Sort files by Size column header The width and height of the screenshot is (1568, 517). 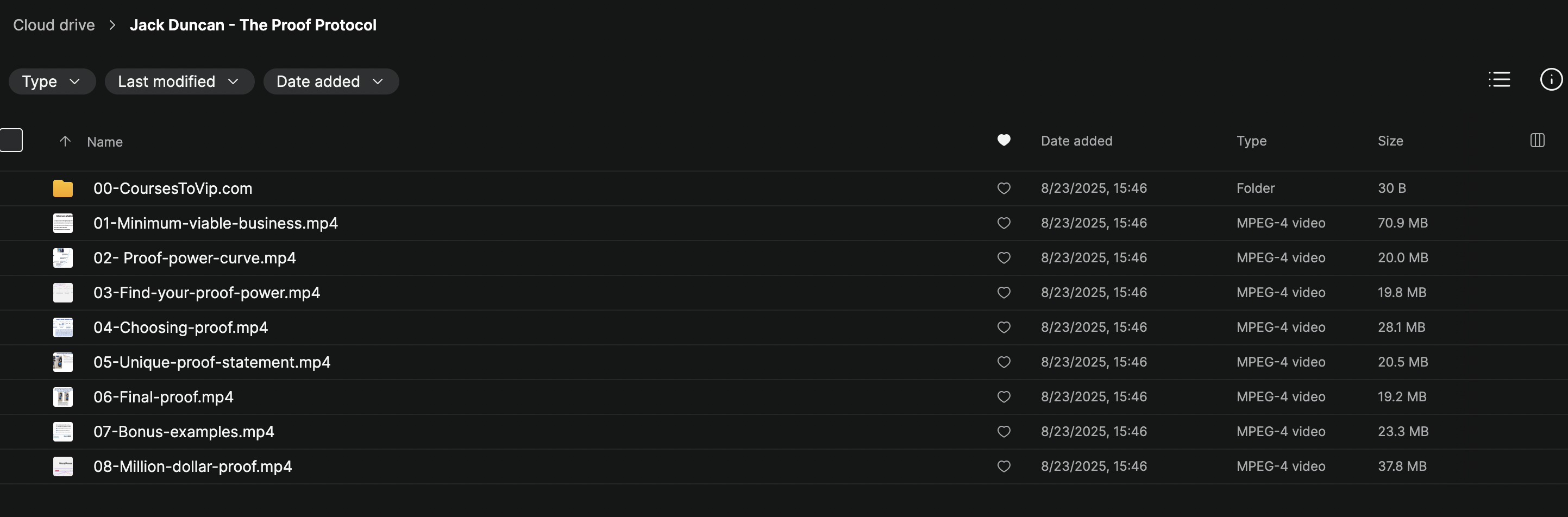pyautogui.click(x=1390, y=141)
